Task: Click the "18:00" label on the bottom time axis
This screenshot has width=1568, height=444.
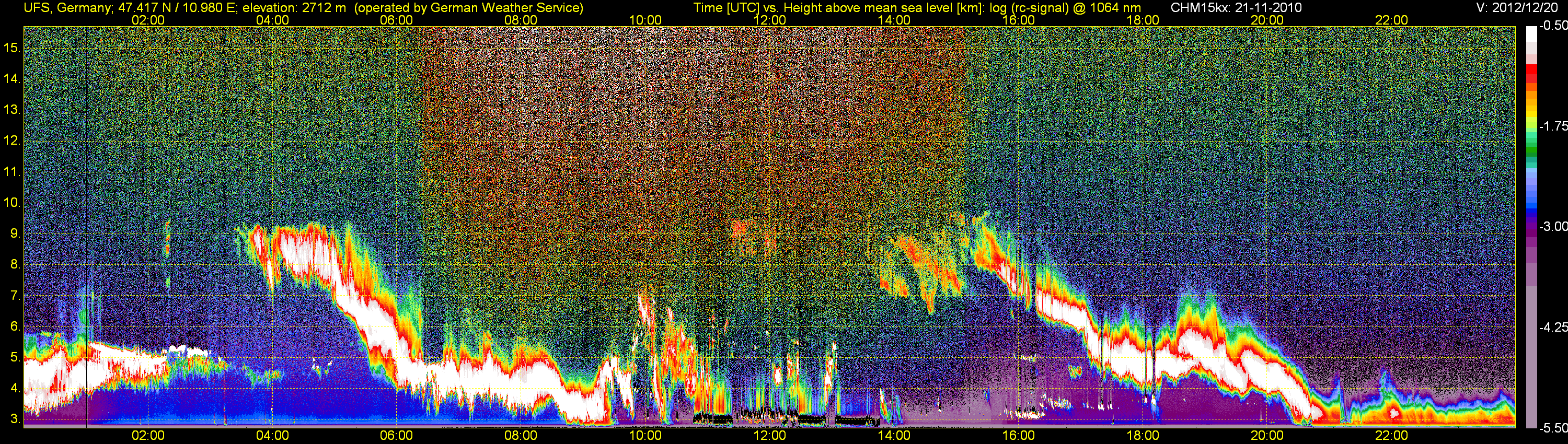Action: 1143,436
